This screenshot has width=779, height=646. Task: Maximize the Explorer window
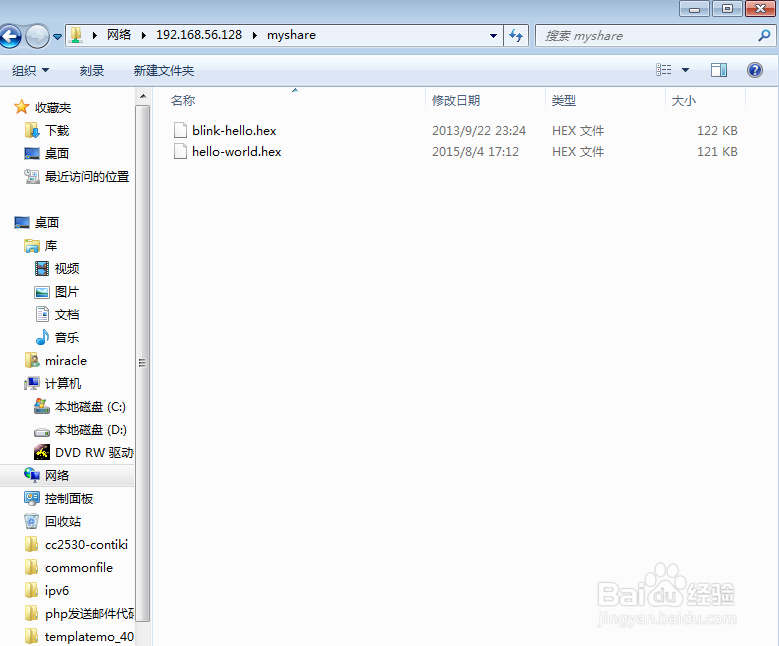(x=727, y=8)
